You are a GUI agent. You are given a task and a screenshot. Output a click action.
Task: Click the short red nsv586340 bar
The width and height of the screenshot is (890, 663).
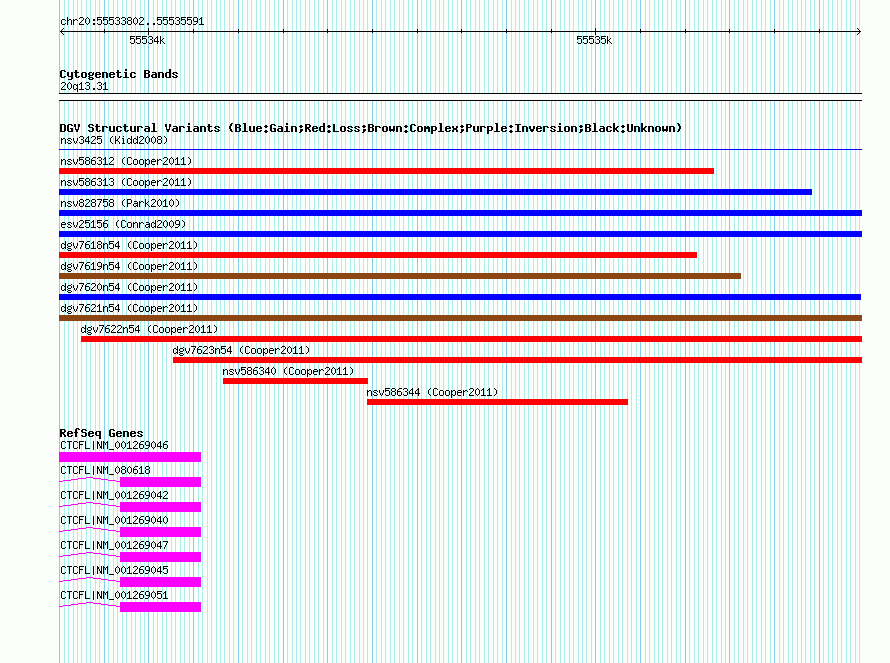click(295, 381)
